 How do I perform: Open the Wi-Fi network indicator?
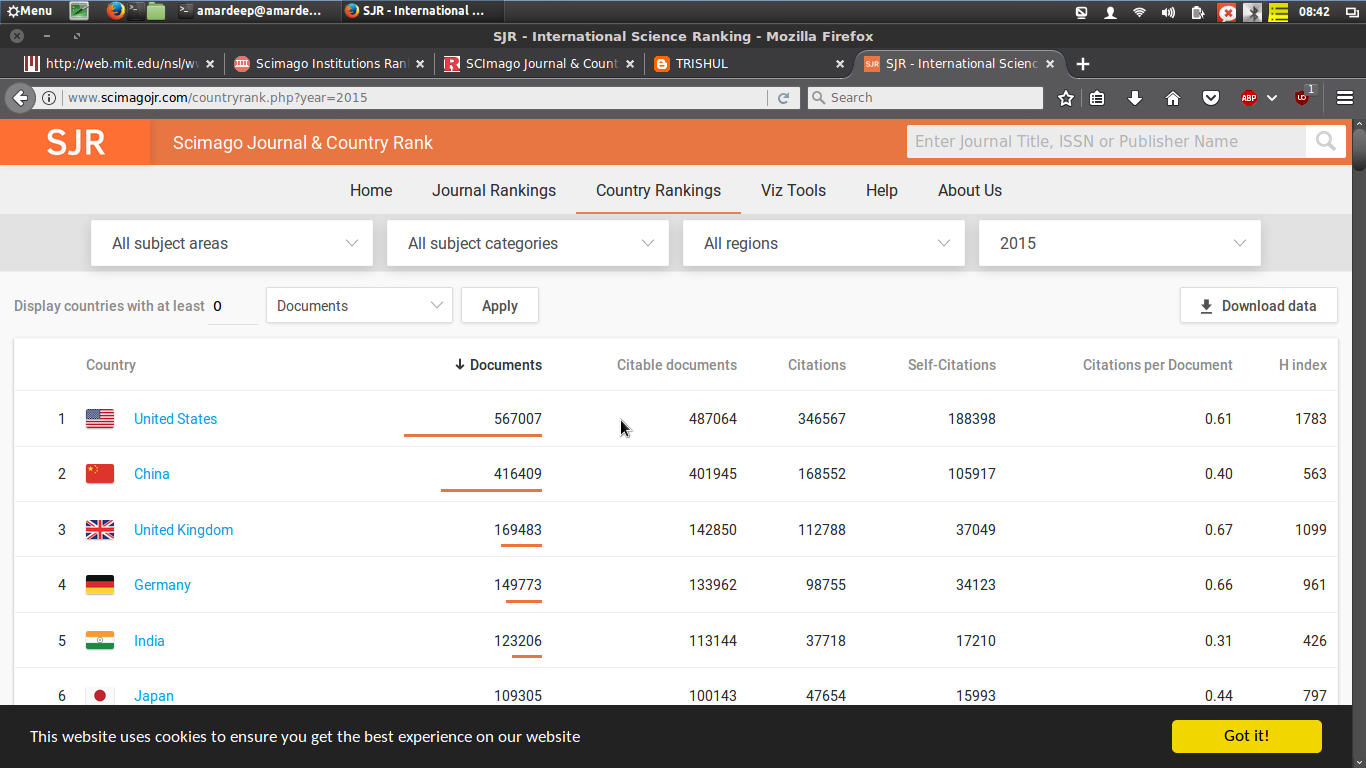1139,12
